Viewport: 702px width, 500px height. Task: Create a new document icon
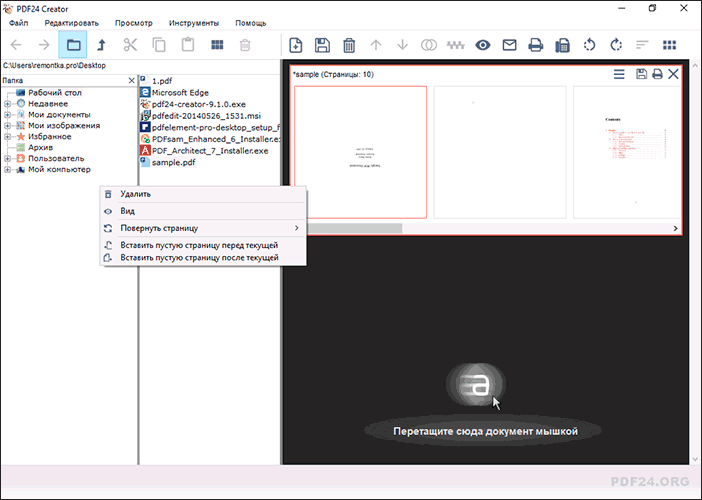(x=295, y=45)
